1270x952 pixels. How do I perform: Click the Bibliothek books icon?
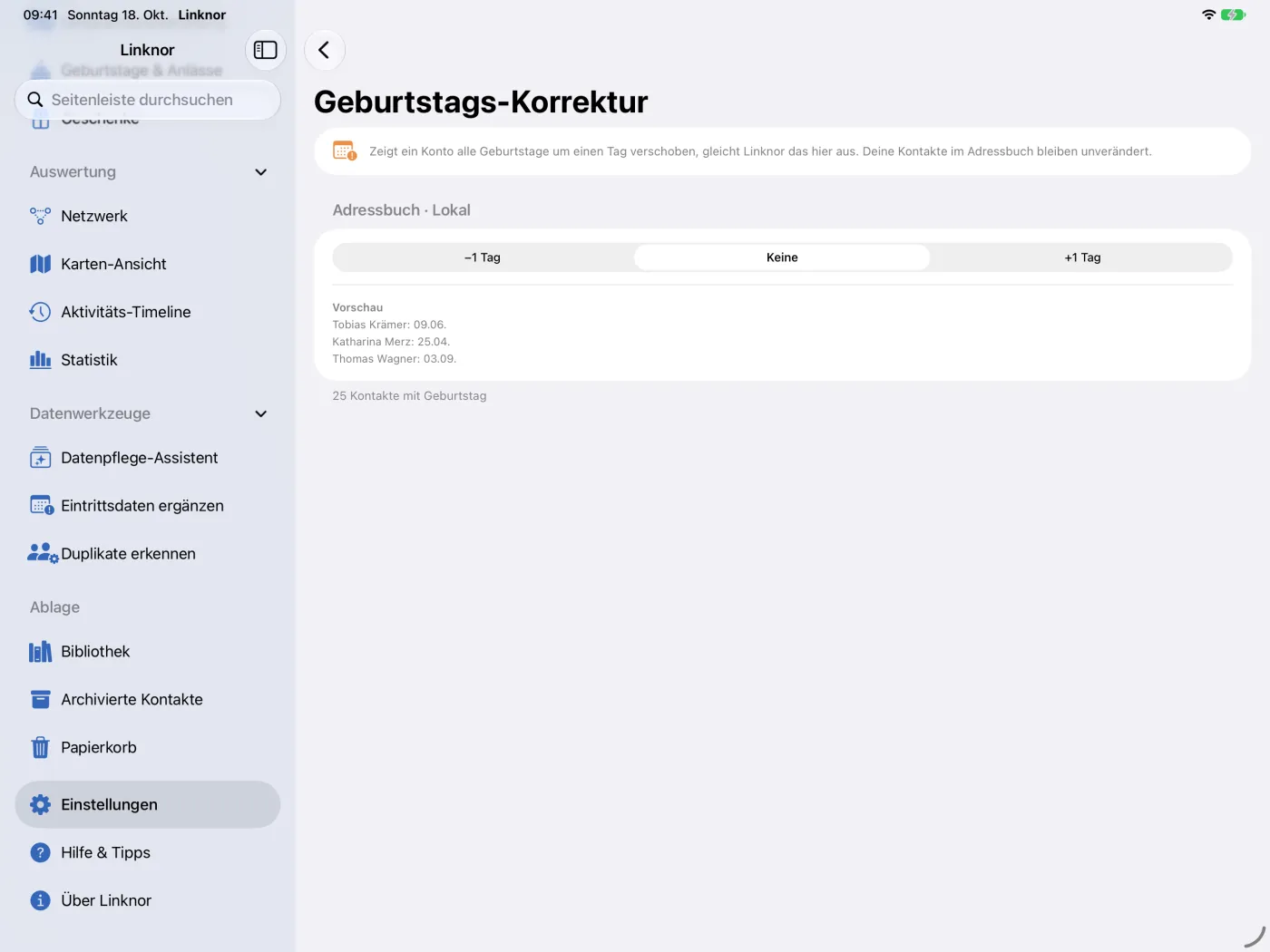(x=40, y=652)
